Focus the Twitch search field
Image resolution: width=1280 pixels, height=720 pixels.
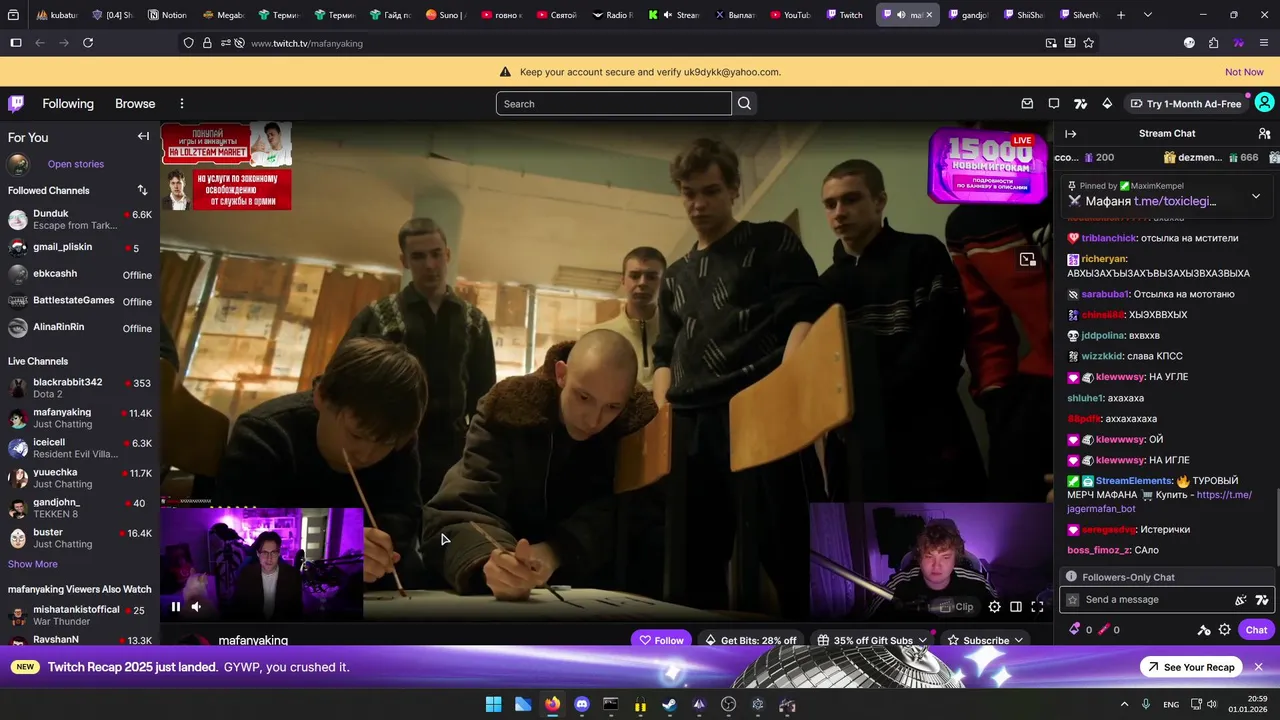point(614,104)
